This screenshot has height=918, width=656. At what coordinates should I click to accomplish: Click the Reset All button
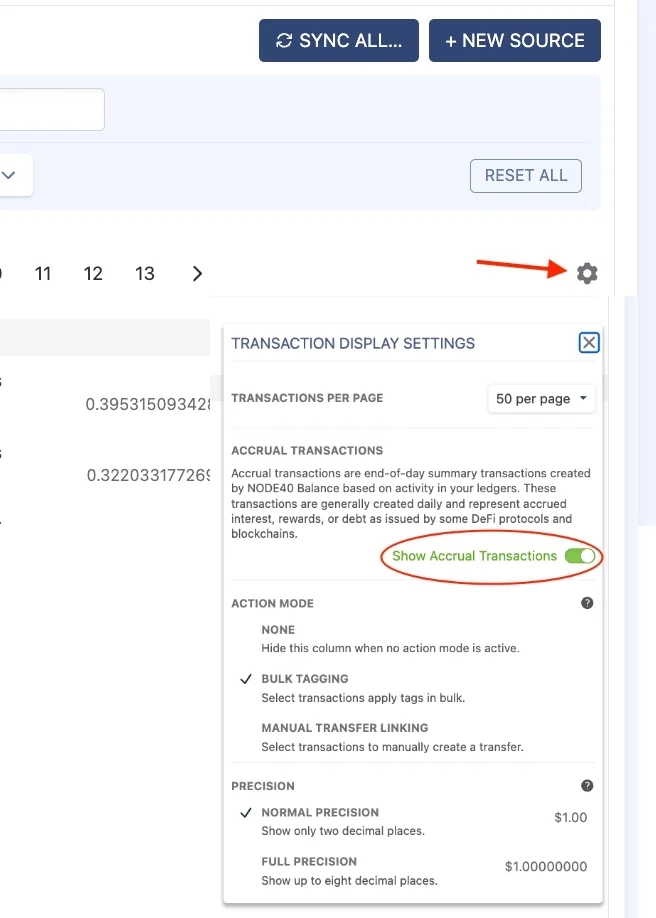pyautogui.click(x=526, y=175)
